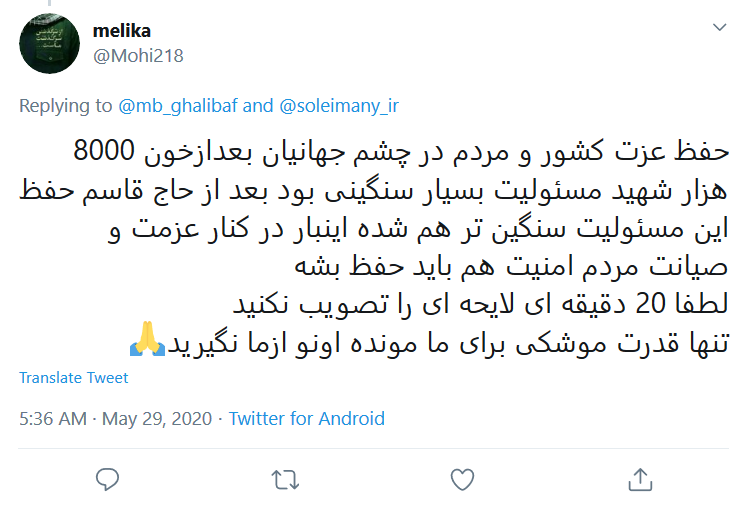Open the @Mohi218 handle link
748x510 pixels.
click(138, 55)
